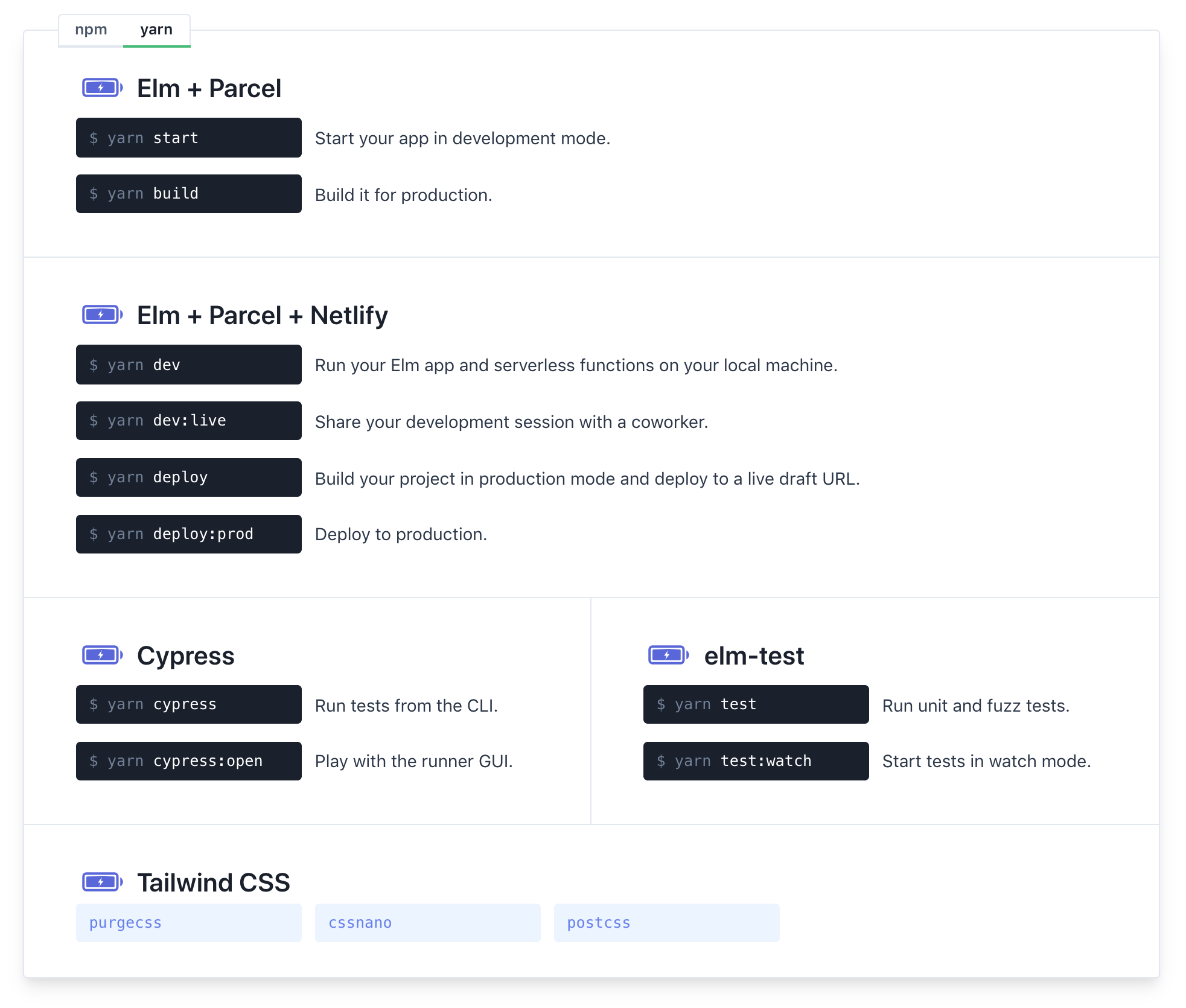Click the battery icon beside Tailwind CSS
Viewport: 1186px width, 1008px height.
click(x=102, y=882)
